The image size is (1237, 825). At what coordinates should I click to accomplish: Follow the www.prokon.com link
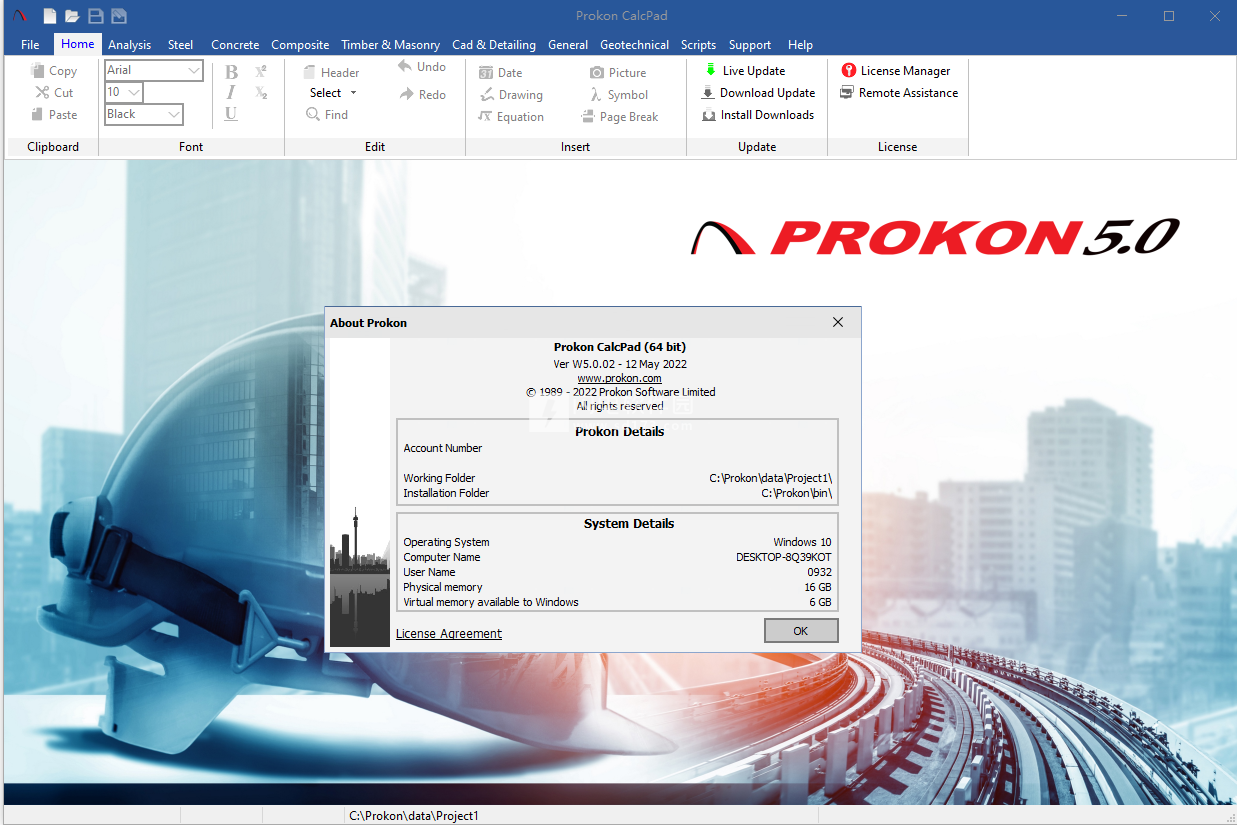pos(619,379)
